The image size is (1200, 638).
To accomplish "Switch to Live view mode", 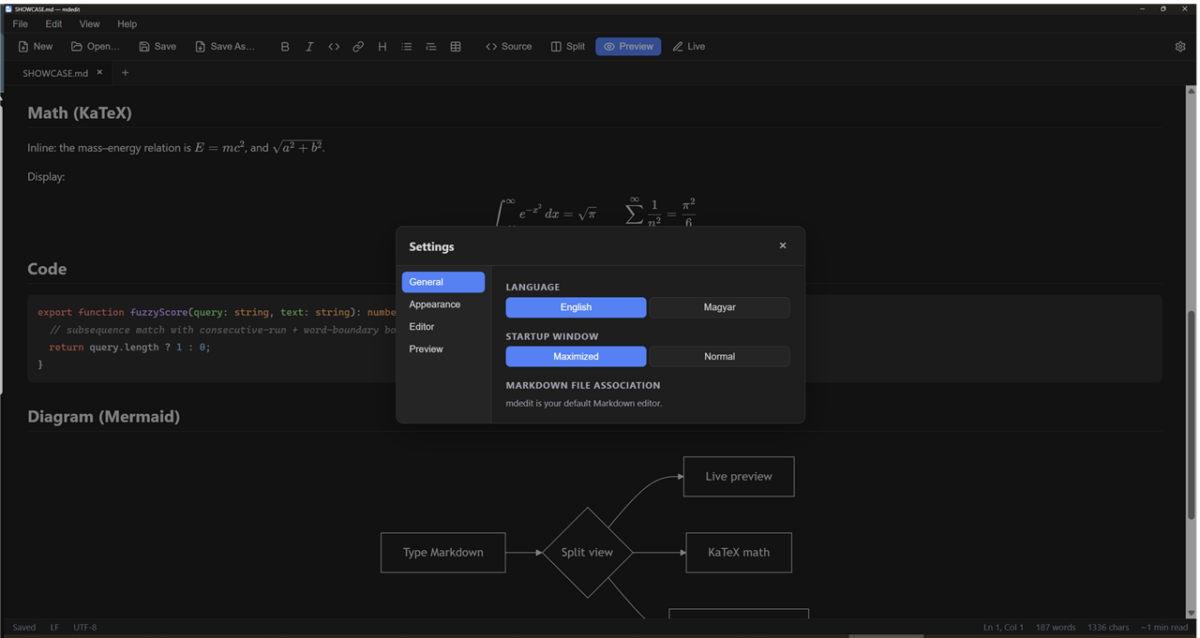I will (689, 46).
